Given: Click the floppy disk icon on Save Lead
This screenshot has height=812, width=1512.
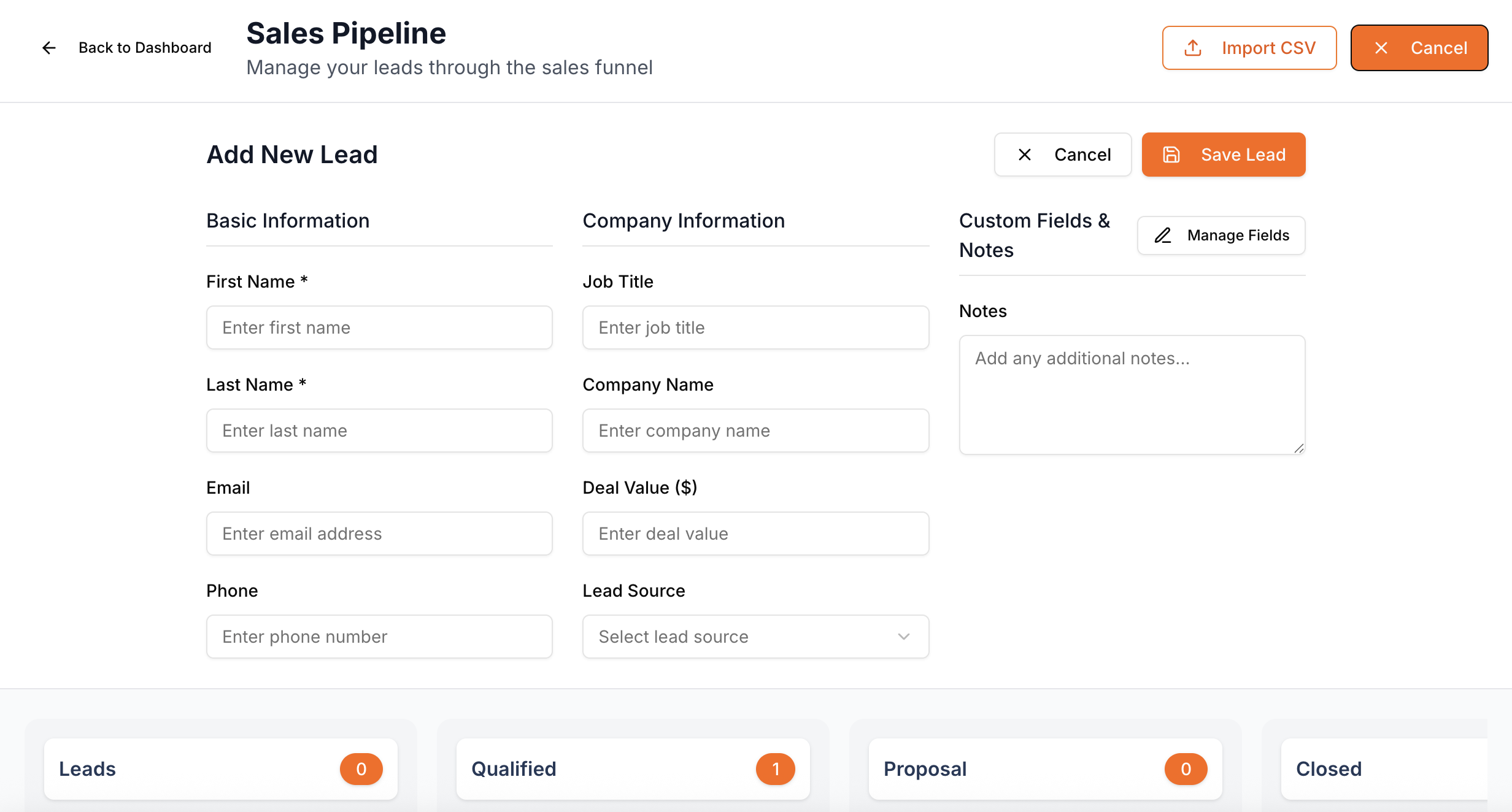Looking at the screenshot, I should (x=1171, y=155).
